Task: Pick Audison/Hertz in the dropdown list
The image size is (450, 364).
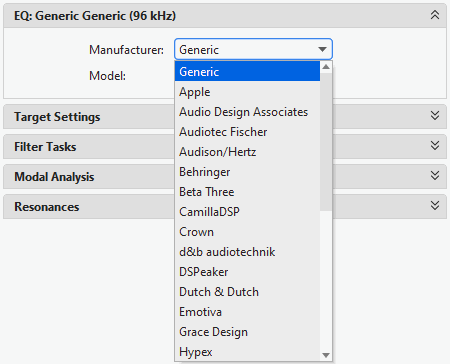Action: coord(247,152)
